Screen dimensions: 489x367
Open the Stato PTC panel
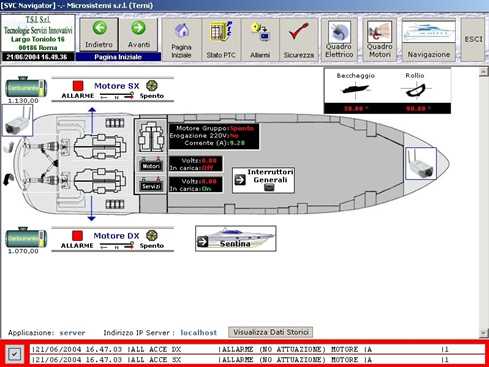pyautogui.click(x=221, y=40)
